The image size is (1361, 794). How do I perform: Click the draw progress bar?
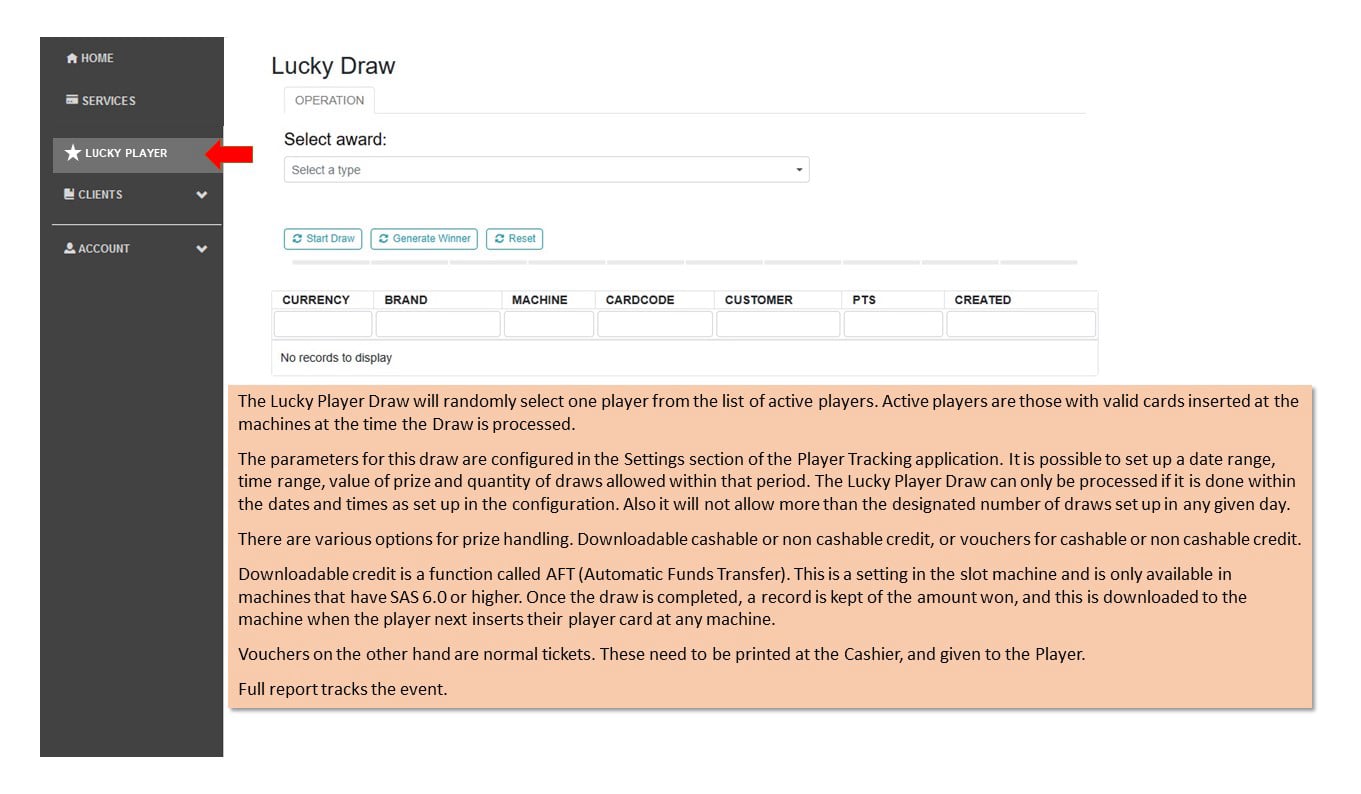click(685, 262)
